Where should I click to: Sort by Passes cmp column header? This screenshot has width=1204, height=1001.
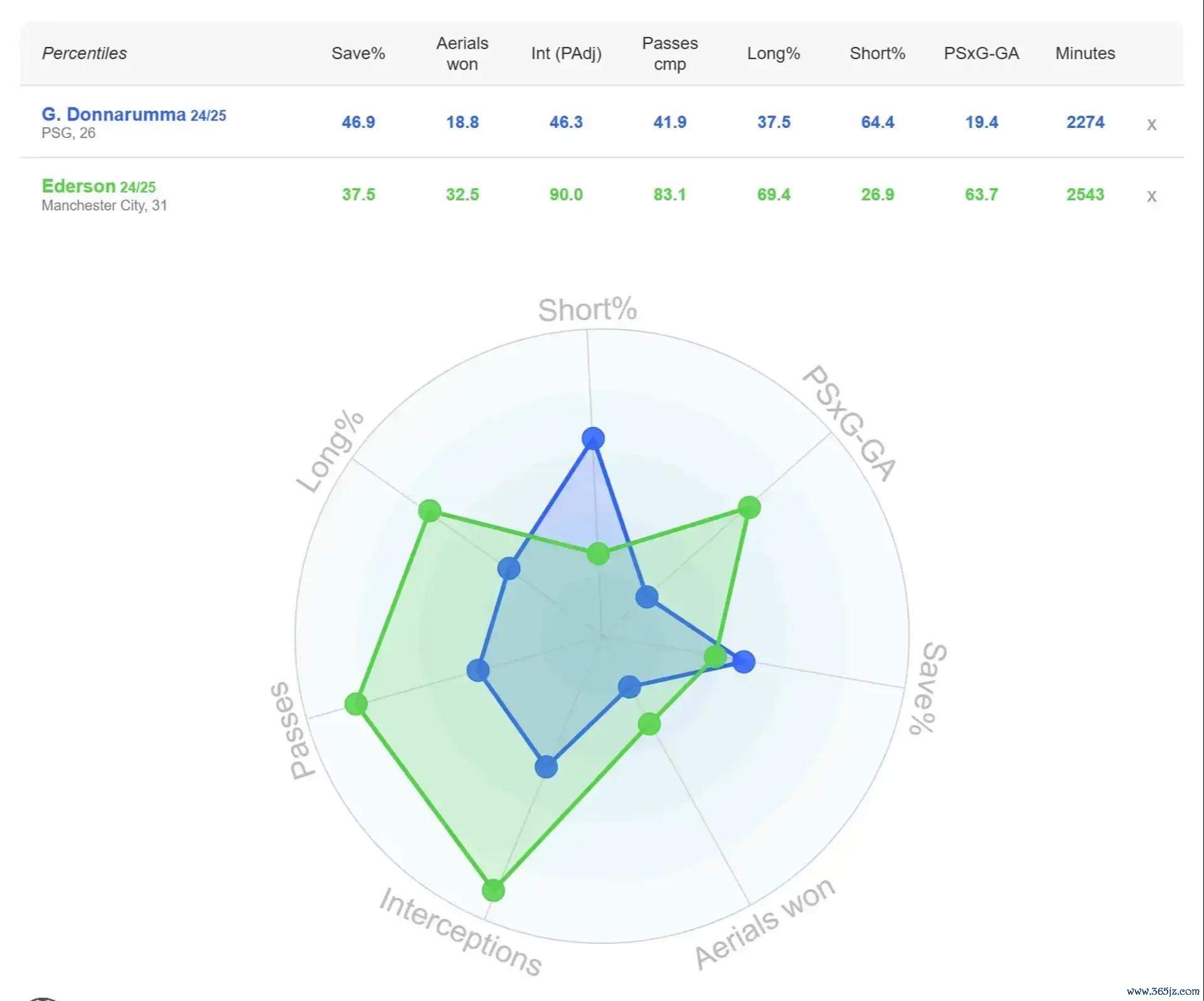click(669, 53)
